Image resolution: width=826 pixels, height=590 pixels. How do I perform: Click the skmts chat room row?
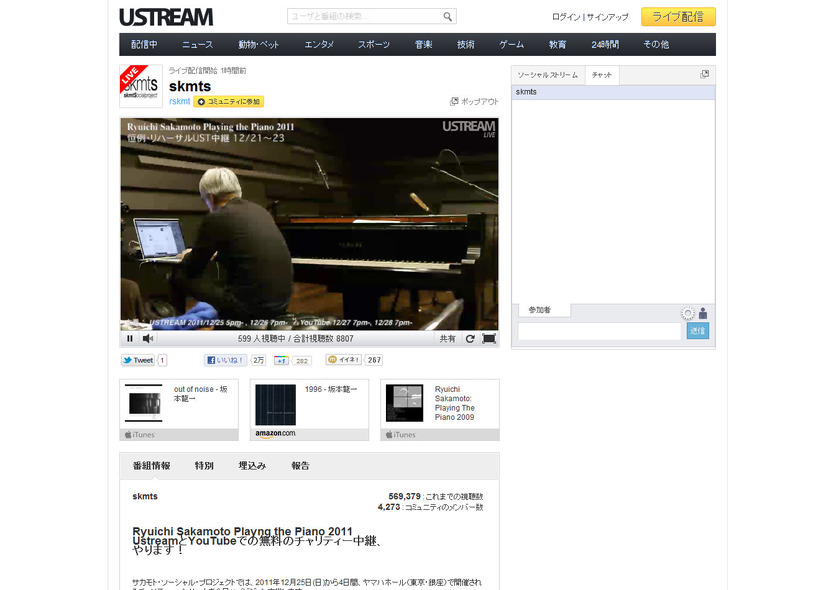[x=613, y=92]
